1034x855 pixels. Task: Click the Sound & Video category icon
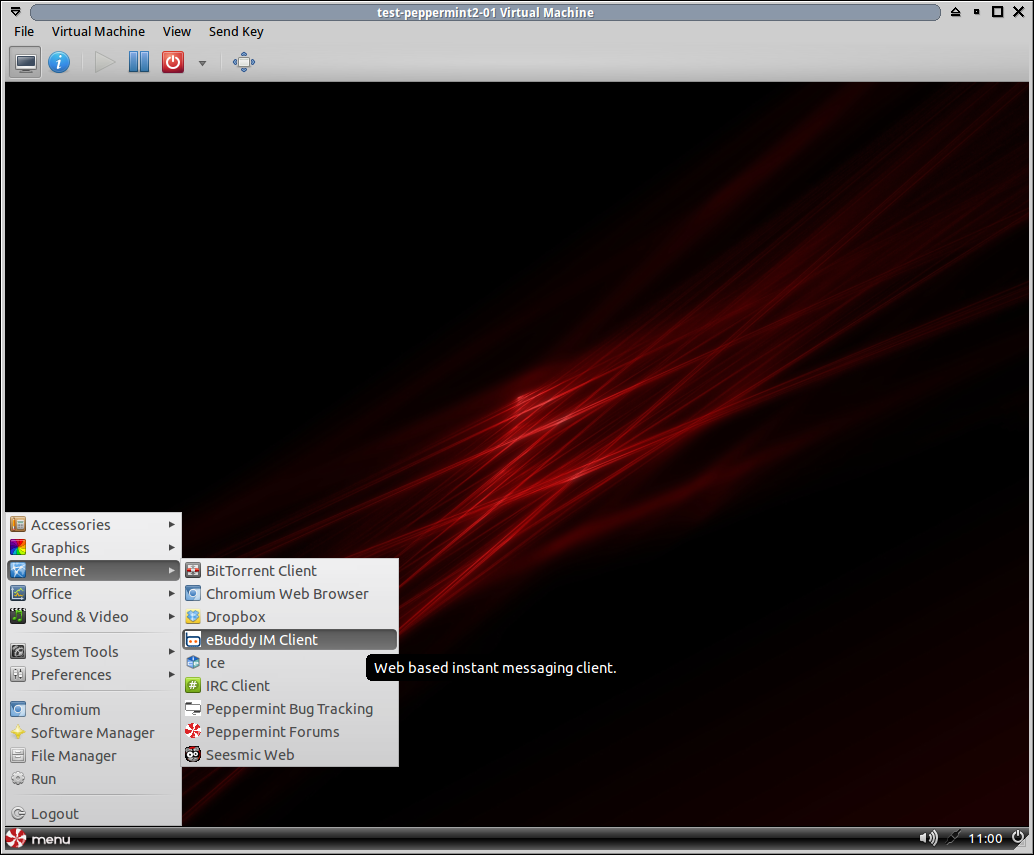click(x=18, y=617)
